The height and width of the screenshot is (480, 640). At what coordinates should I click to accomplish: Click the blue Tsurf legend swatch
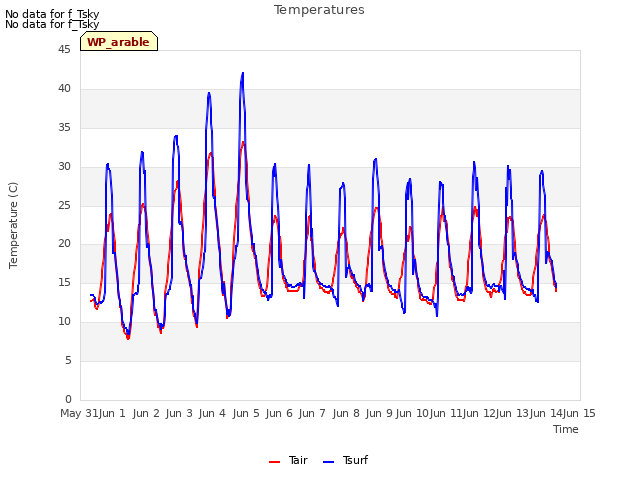tap(329, 462)
